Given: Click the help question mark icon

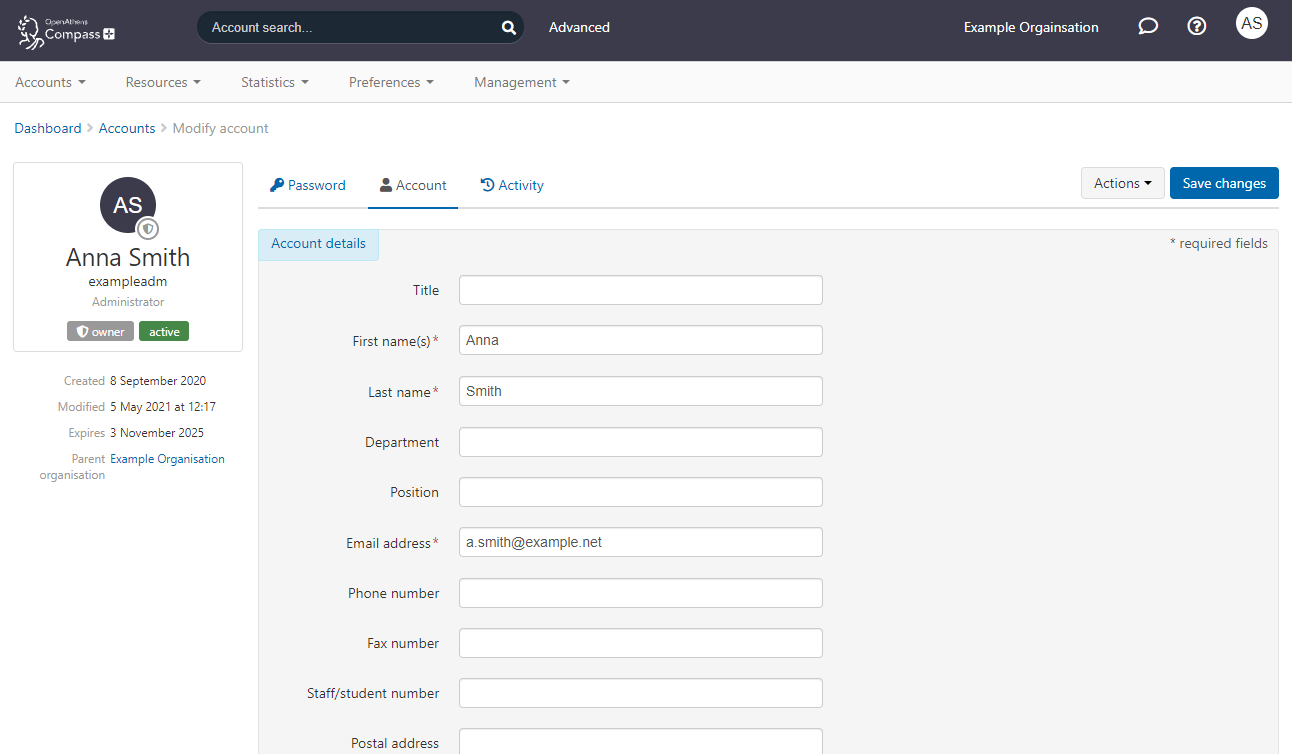Looking at the screenshot, I should coord(1196,26).
